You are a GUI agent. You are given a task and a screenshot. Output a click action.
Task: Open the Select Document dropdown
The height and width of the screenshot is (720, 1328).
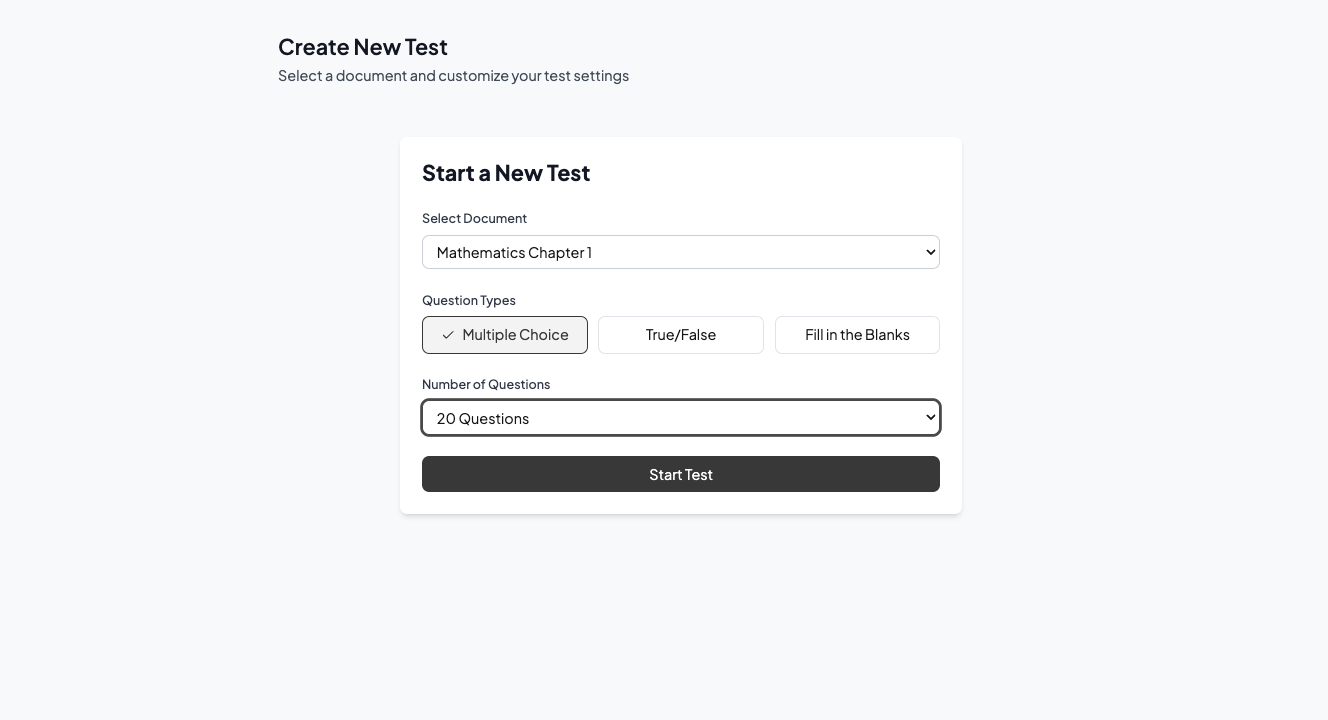[x=680, y=252]
